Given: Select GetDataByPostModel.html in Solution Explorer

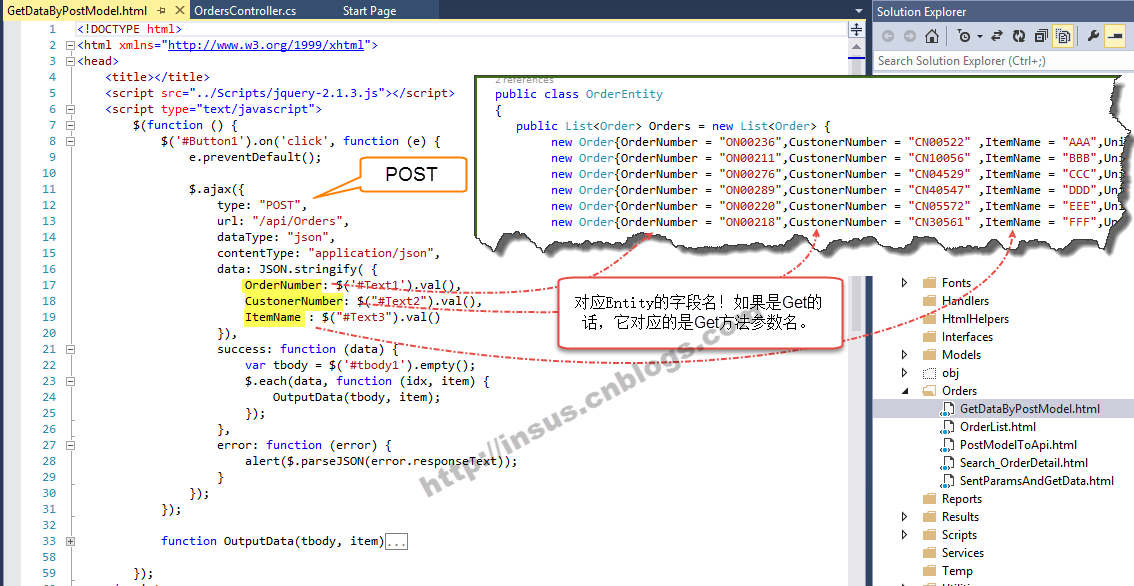Looking at the screenshot, I should 1030,409.
